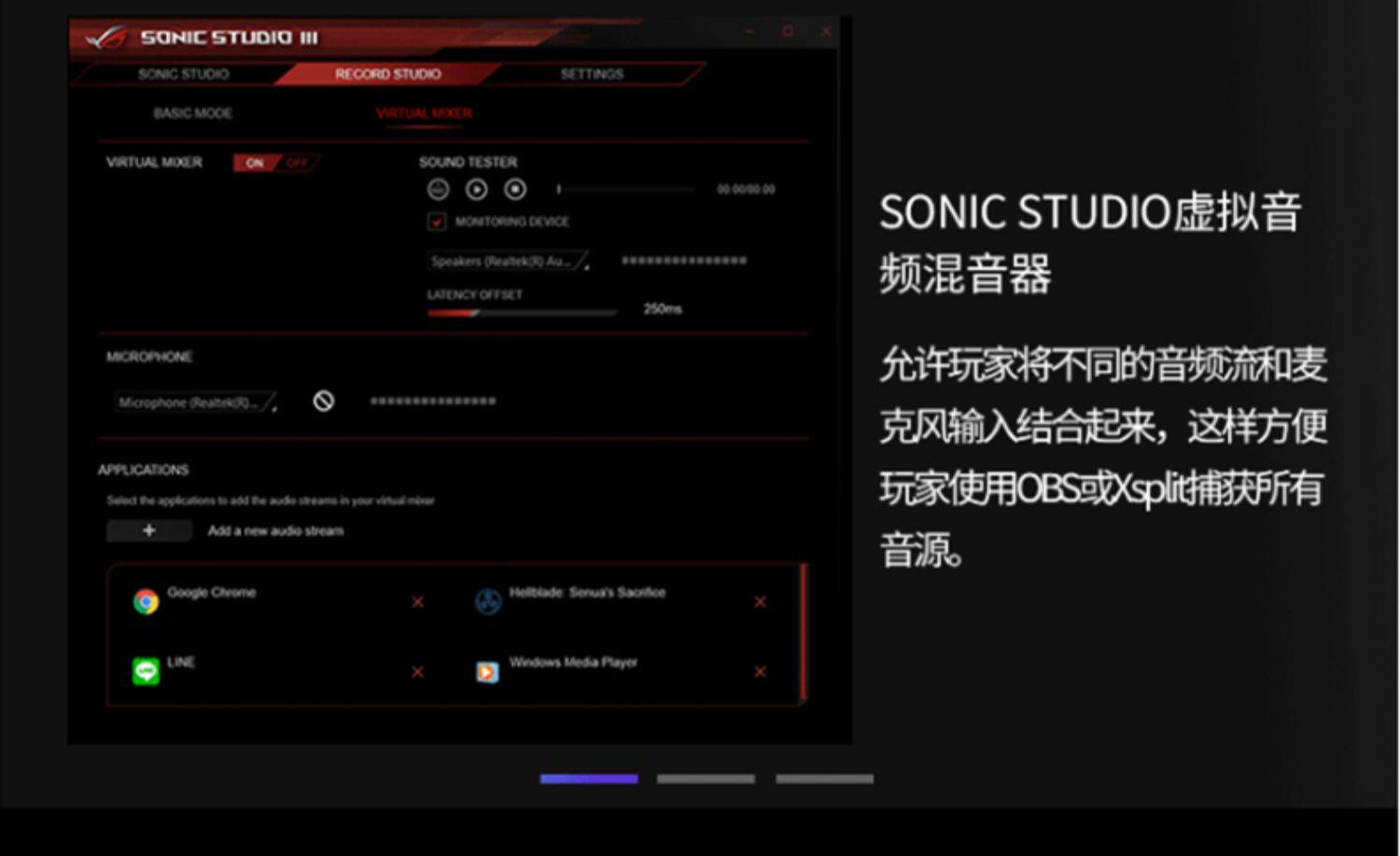The height and width of the screenshot is (856, 1400).
Task: Open the Microphone (Realtek) device dropdown
Action: (195, 402)
